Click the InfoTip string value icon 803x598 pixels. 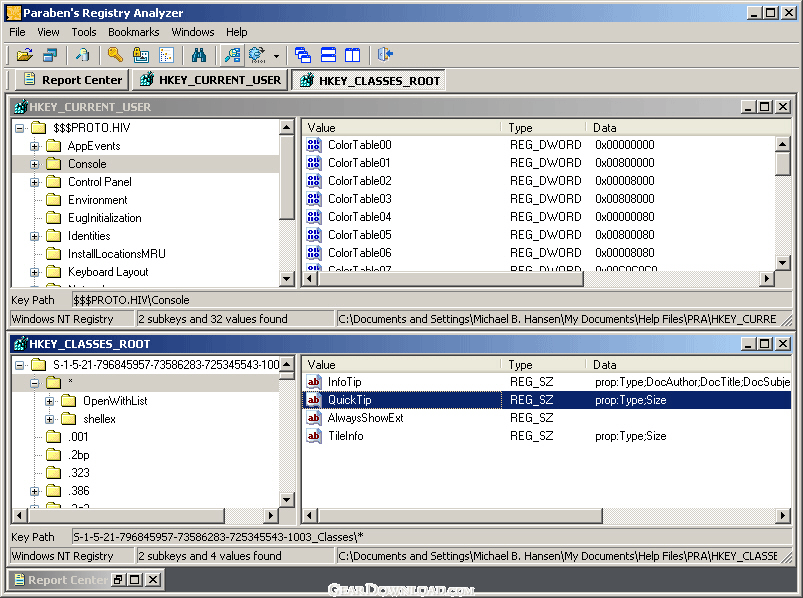pos(314,382)
